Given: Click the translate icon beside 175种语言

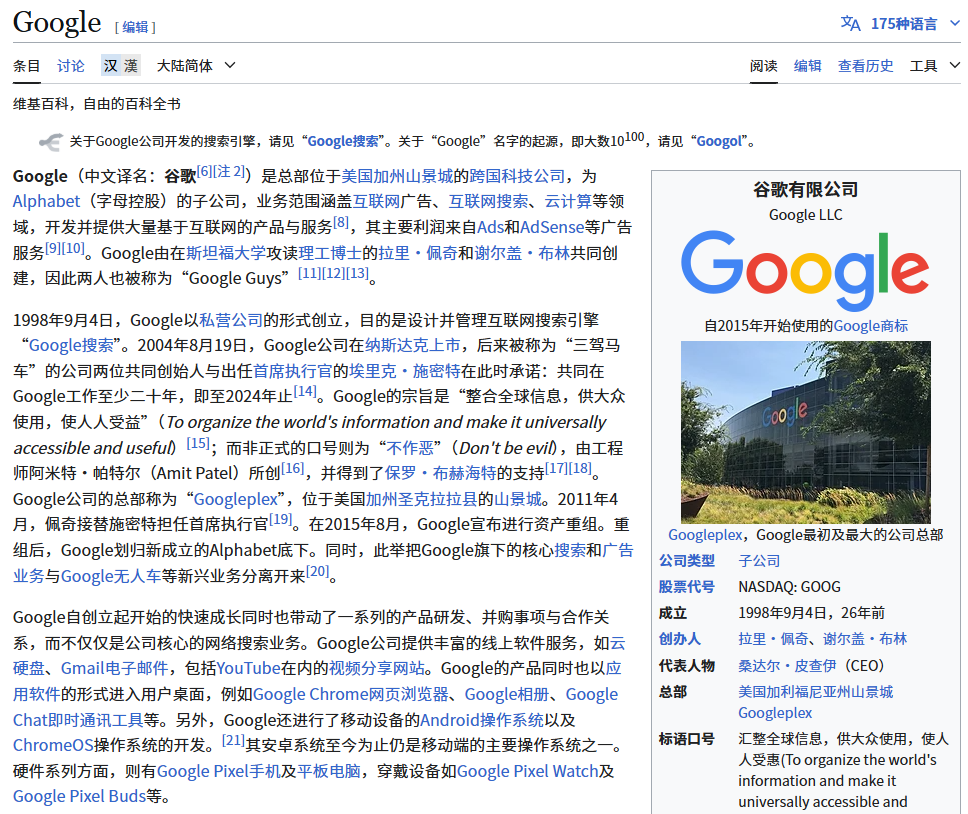Looking at the screenshot, I should (850, 23).
